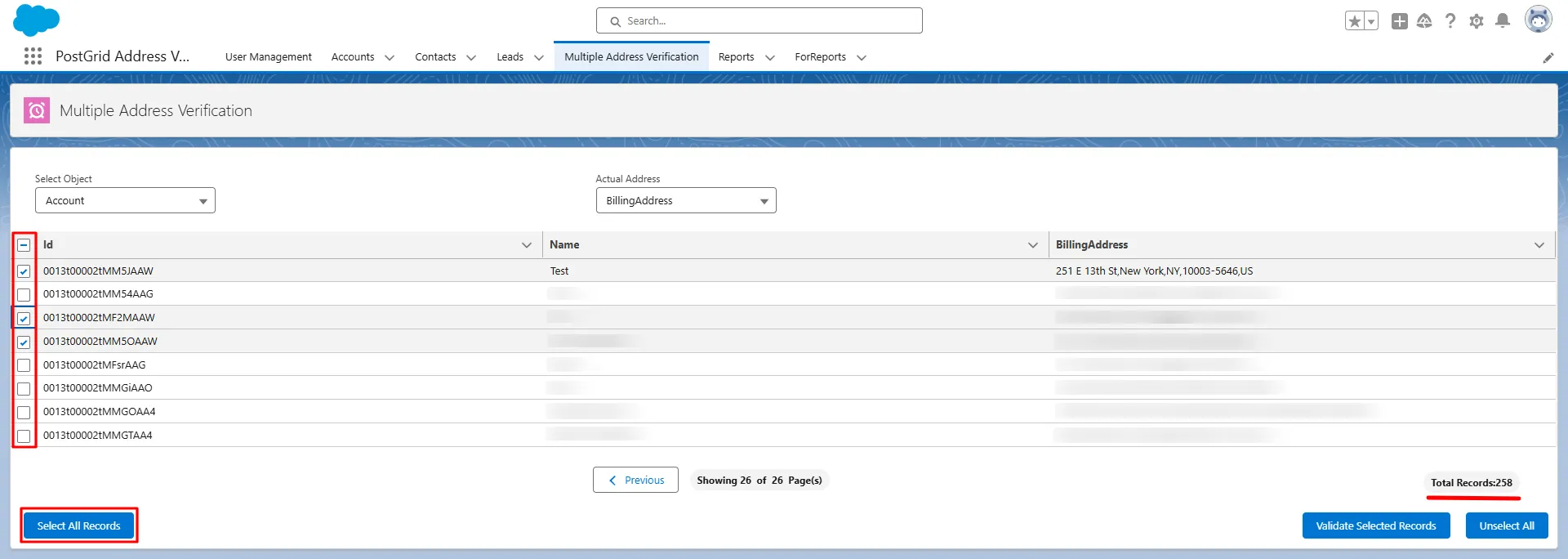
Task: Click the 'Showing 26 of 26 Page(s)' label
Action: click(759, 480)
